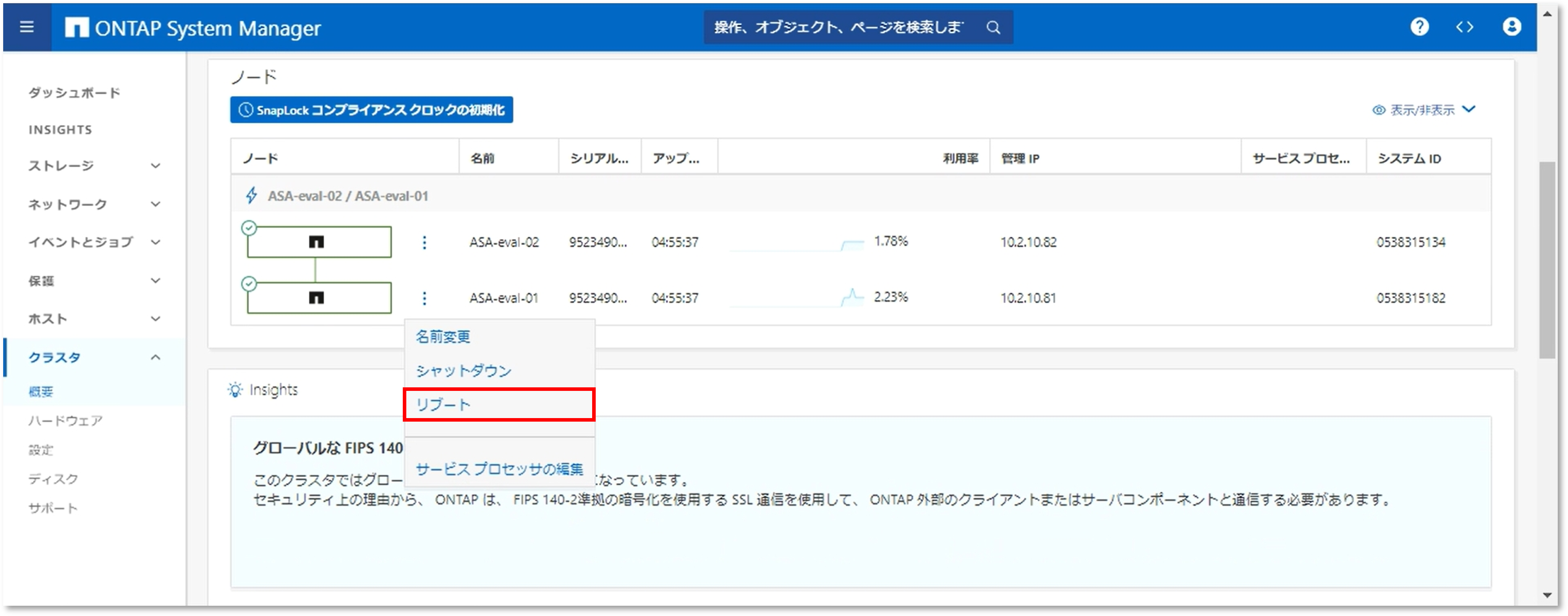Click system ID 0538315182
The image size is (1568, 616).
click(1411, 298)
